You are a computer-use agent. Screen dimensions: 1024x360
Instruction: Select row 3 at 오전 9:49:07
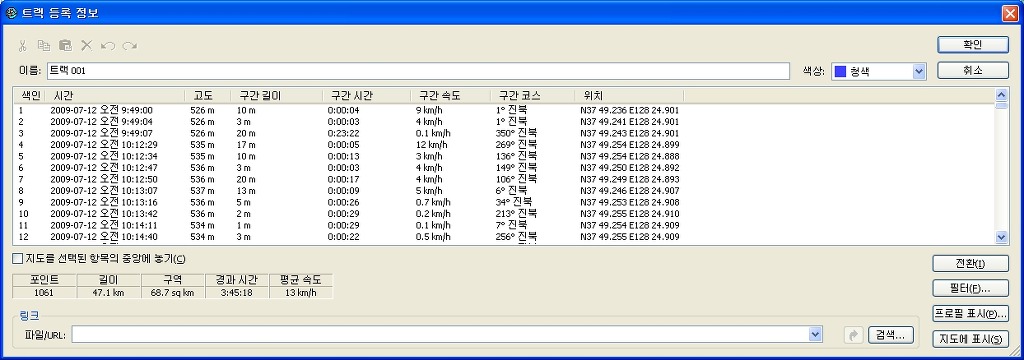click(x=504, y=133)
